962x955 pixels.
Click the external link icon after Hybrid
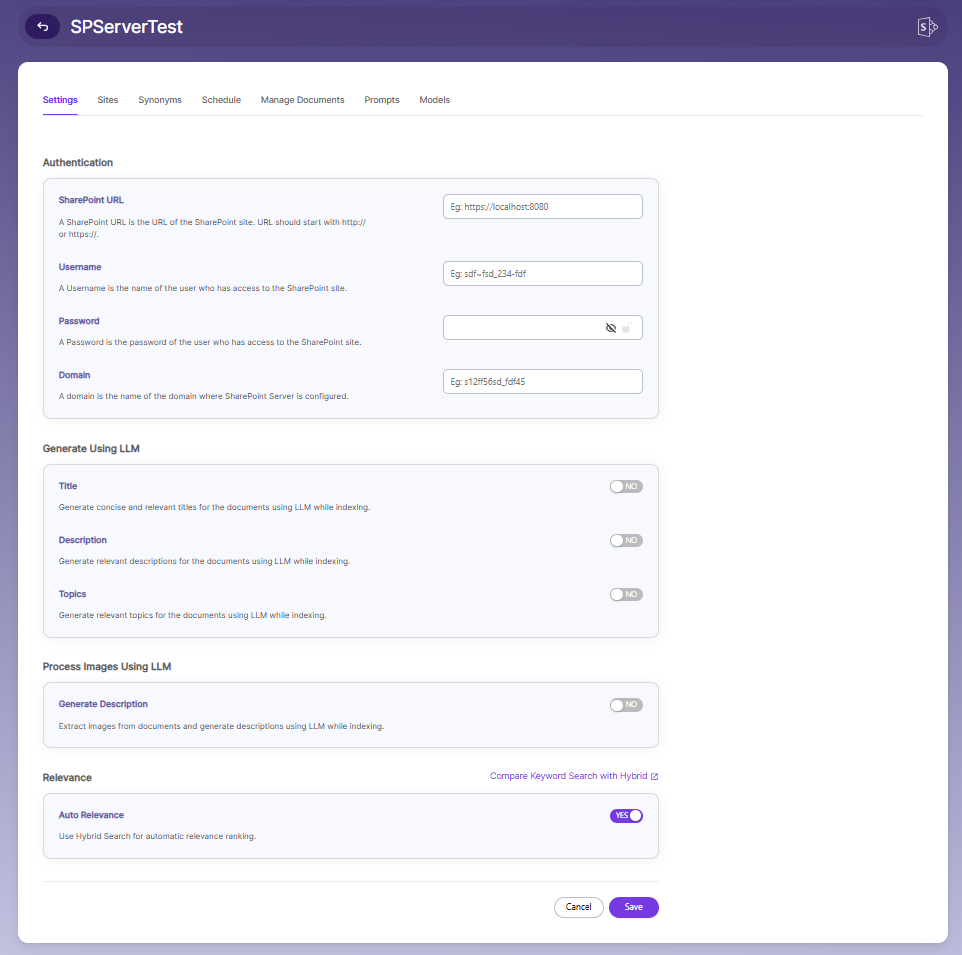pos(655,777)
